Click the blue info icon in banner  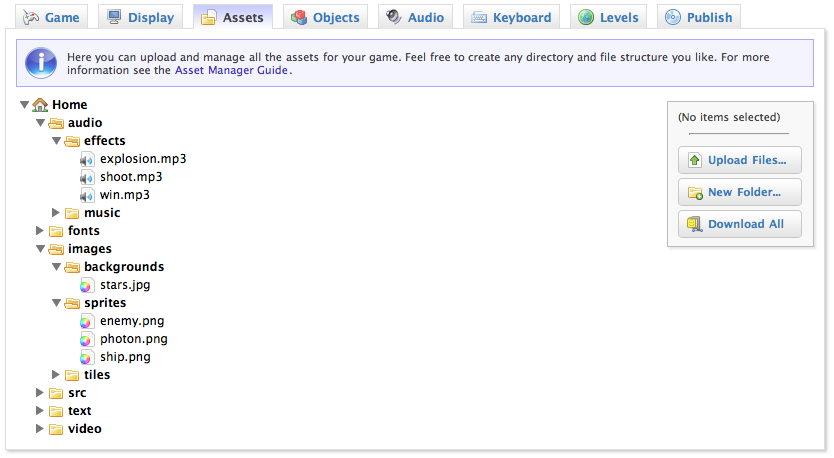click(x=40, y=63)
